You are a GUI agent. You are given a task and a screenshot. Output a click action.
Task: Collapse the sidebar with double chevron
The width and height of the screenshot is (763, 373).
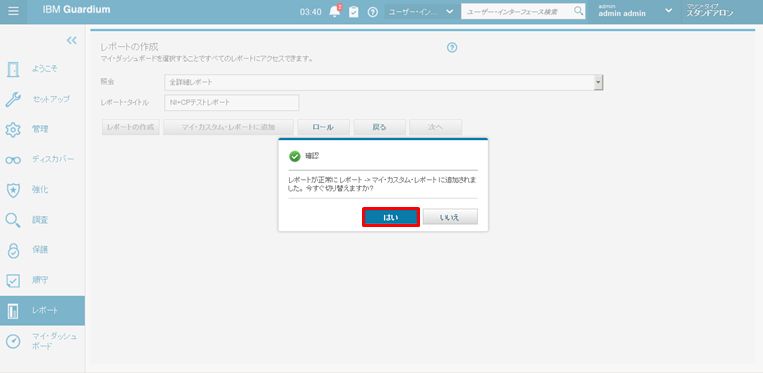pos(72,40)
